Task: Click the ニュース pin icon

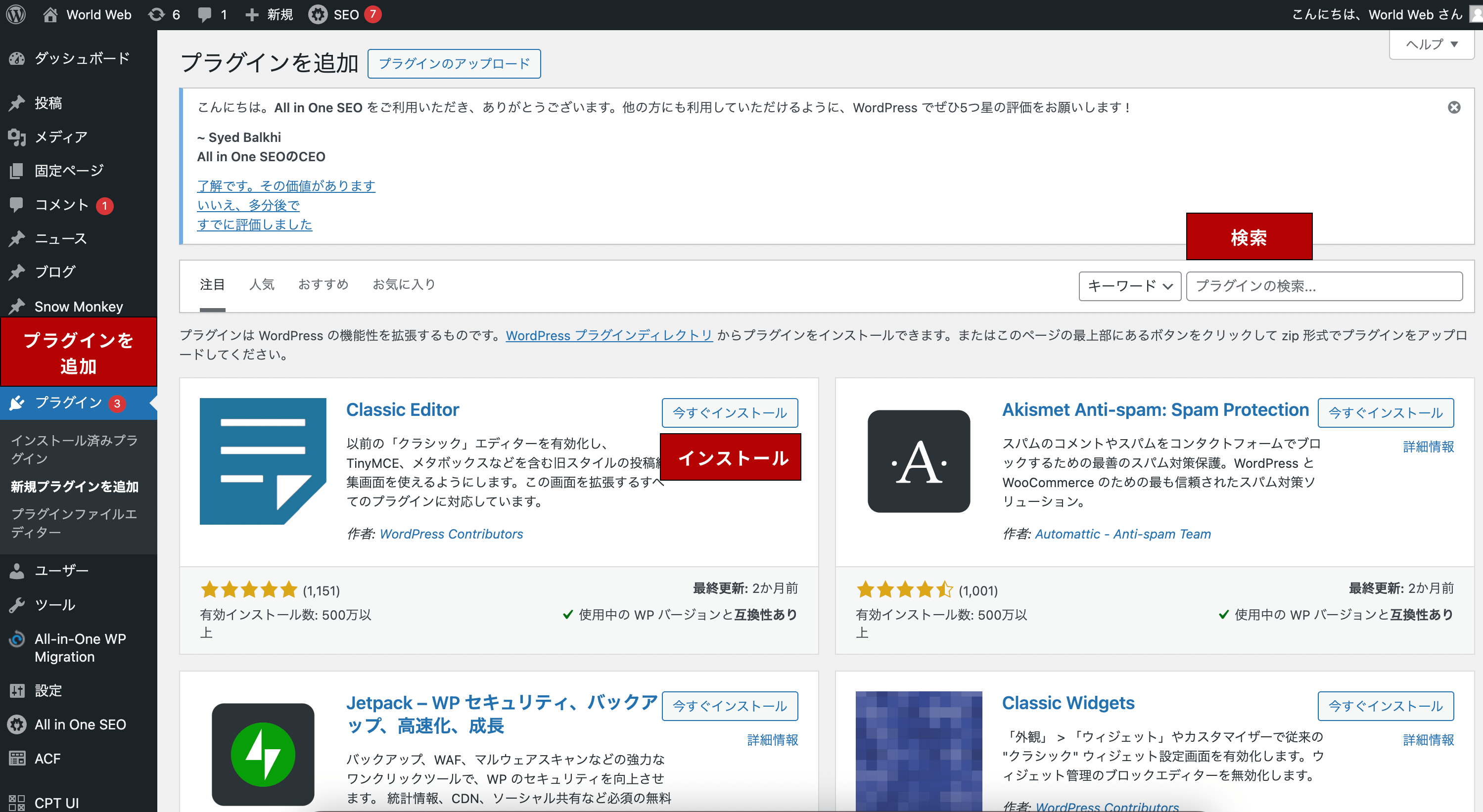Action: [17, 238]
